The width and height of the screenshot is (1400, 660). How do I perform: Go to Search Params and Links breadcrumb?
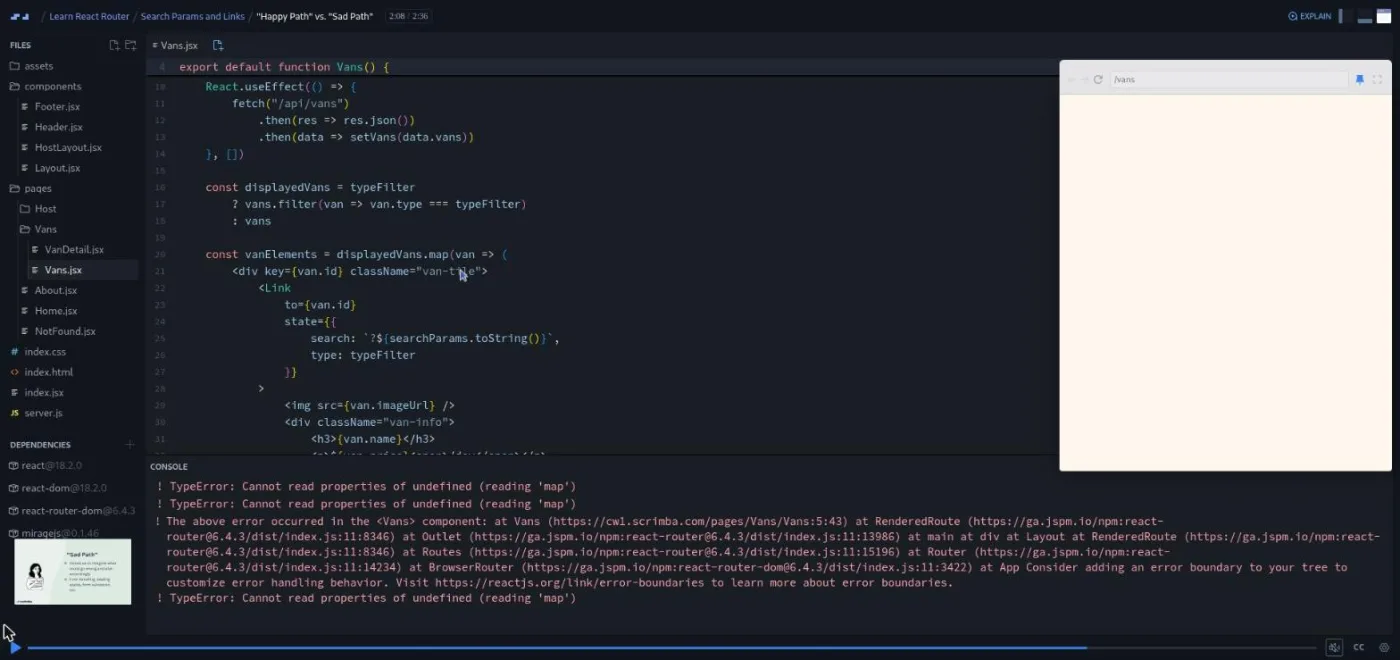coord(194,16)
